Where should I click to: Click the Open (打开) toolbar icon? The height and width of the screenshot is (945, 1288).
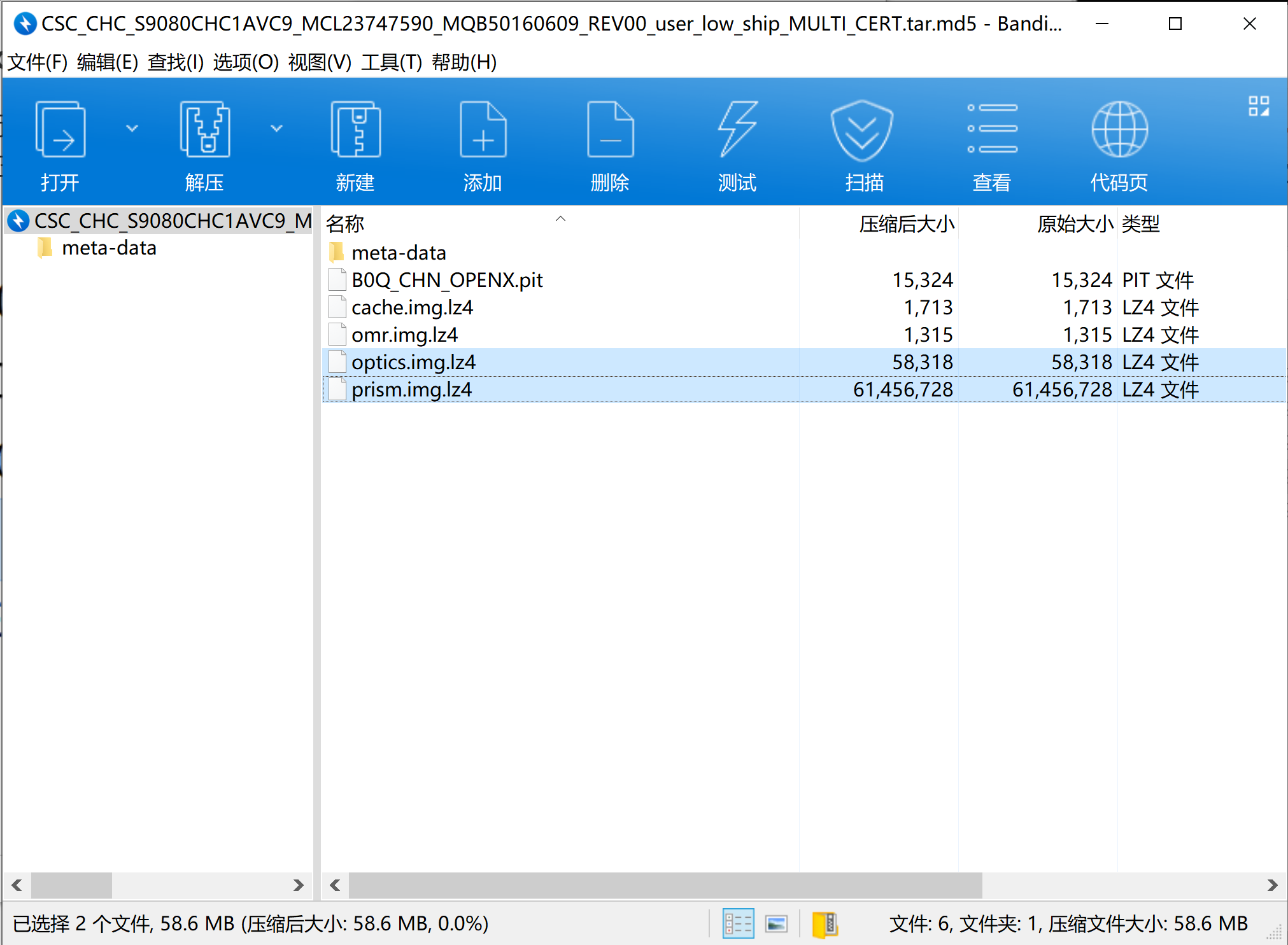[60, 129]
